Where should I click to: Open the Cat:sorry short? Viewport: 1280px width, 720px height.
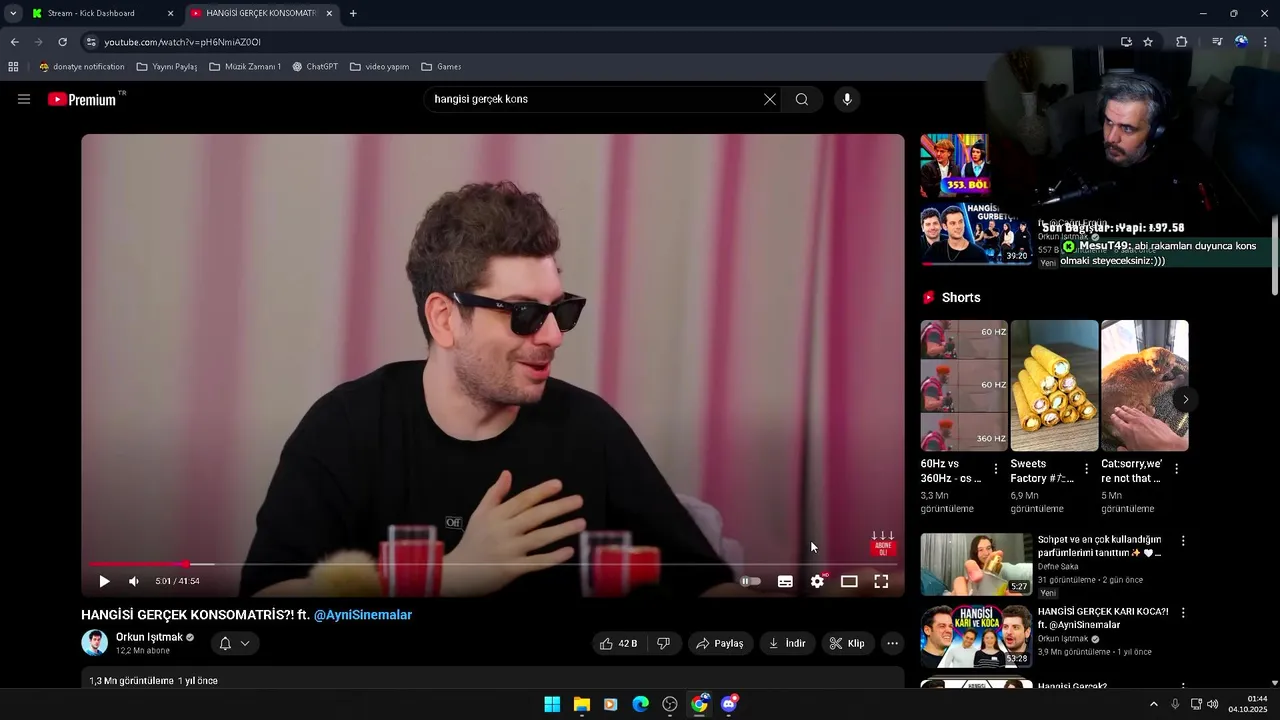pos(1144,385)
